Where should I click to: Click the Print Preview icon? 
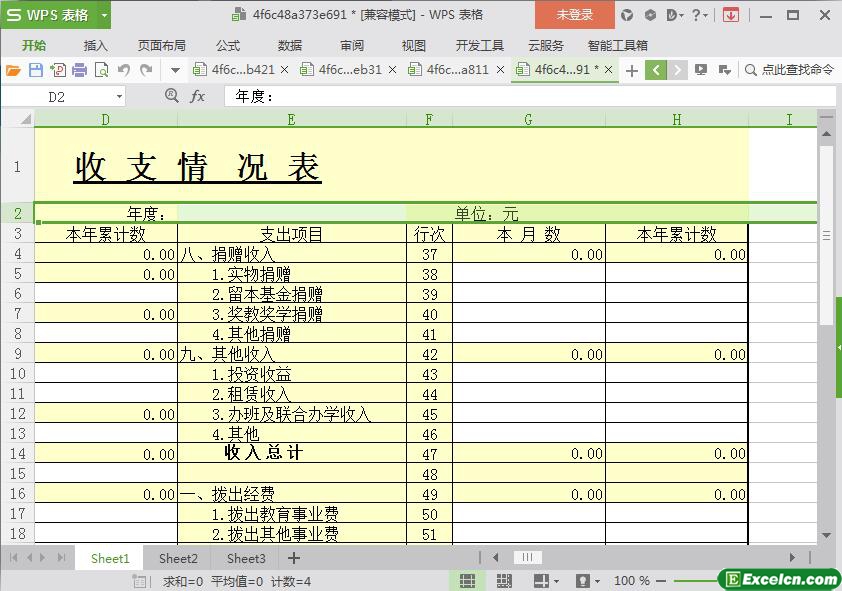coord(101,70)
